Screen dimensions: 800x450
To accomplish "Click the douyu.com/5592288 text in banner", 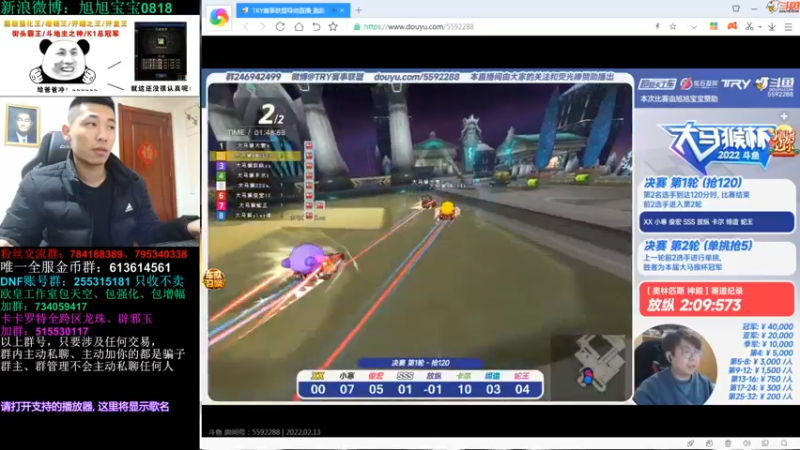I will point(417,77).
